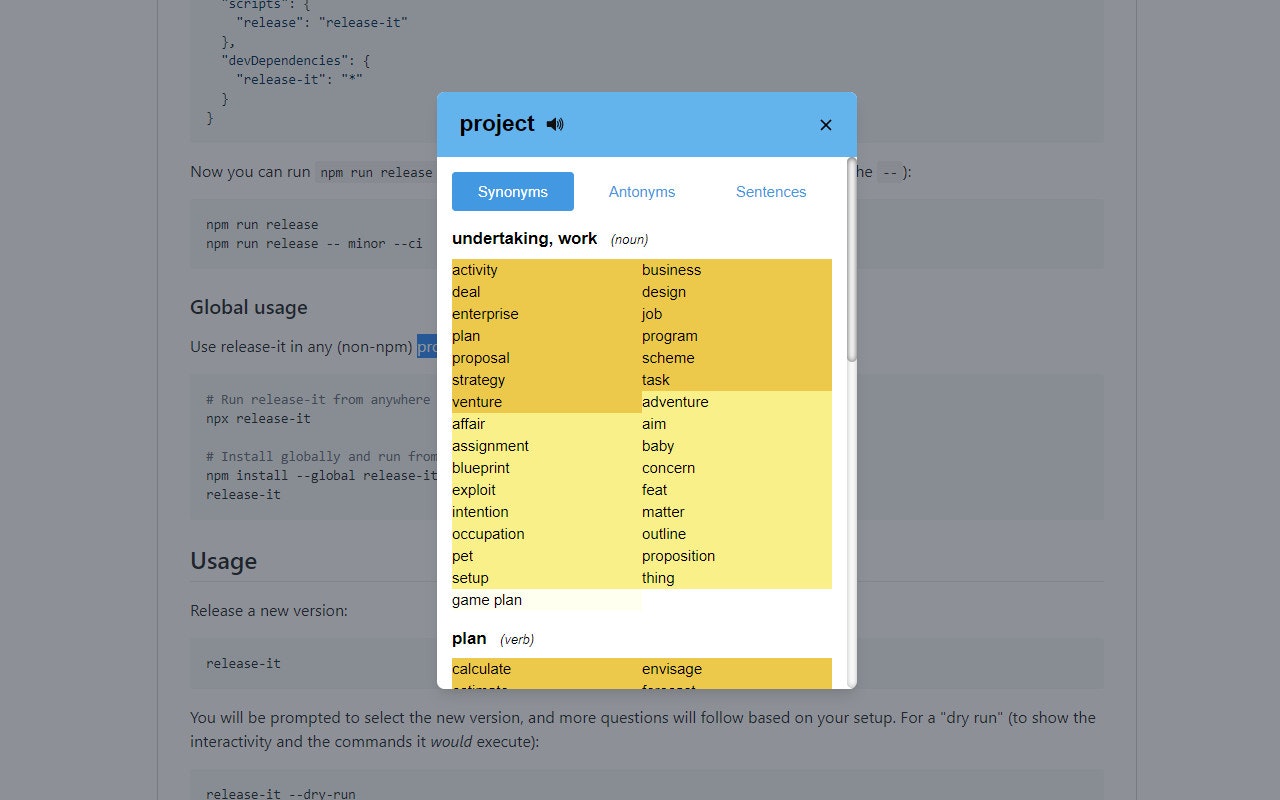This screenshot has width=1280, height=800.
Task: Click the synonym "matter"
Action: (x=663, y=512)
